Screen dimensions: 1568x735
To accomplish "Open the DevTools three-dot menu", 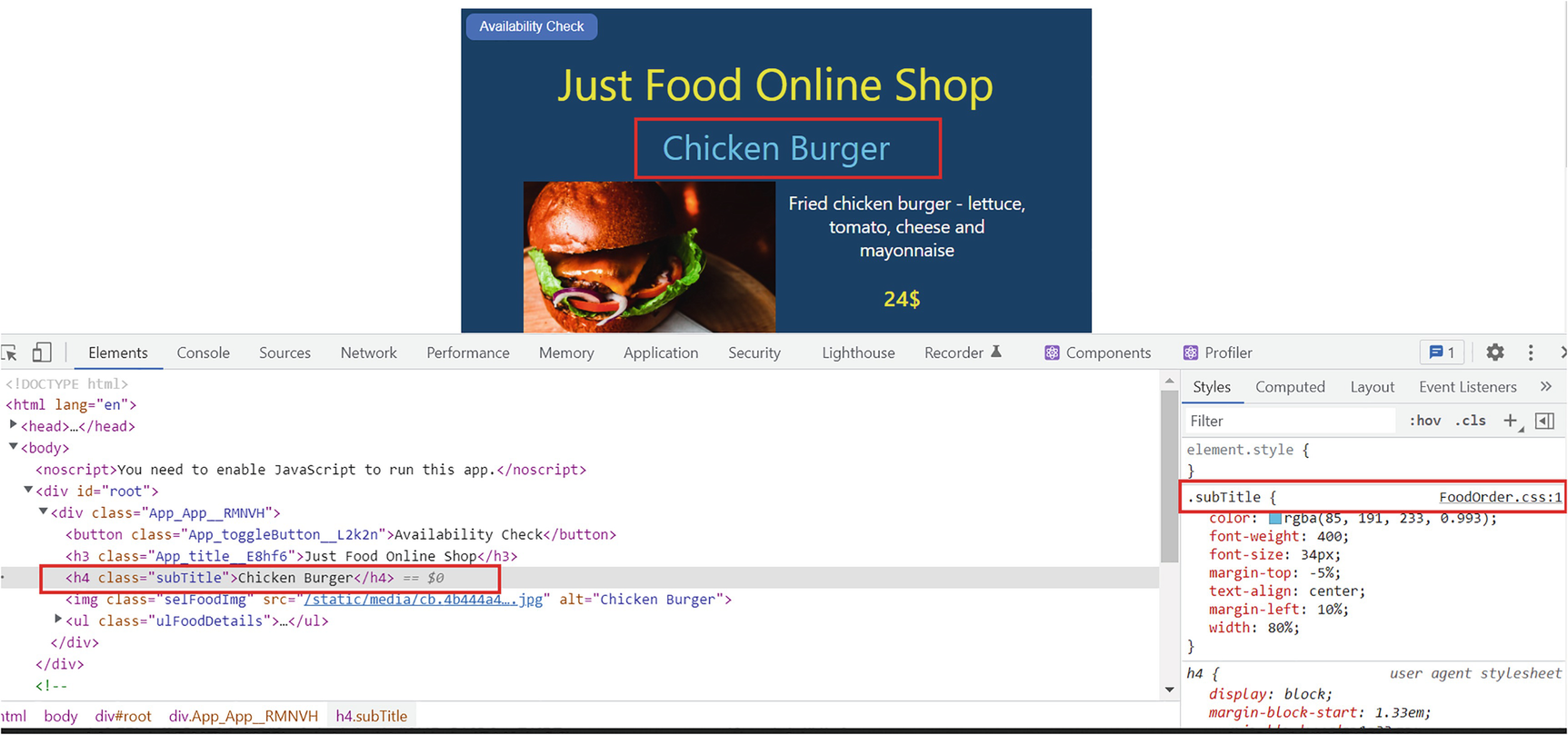I will click(x=1531, y=353).
